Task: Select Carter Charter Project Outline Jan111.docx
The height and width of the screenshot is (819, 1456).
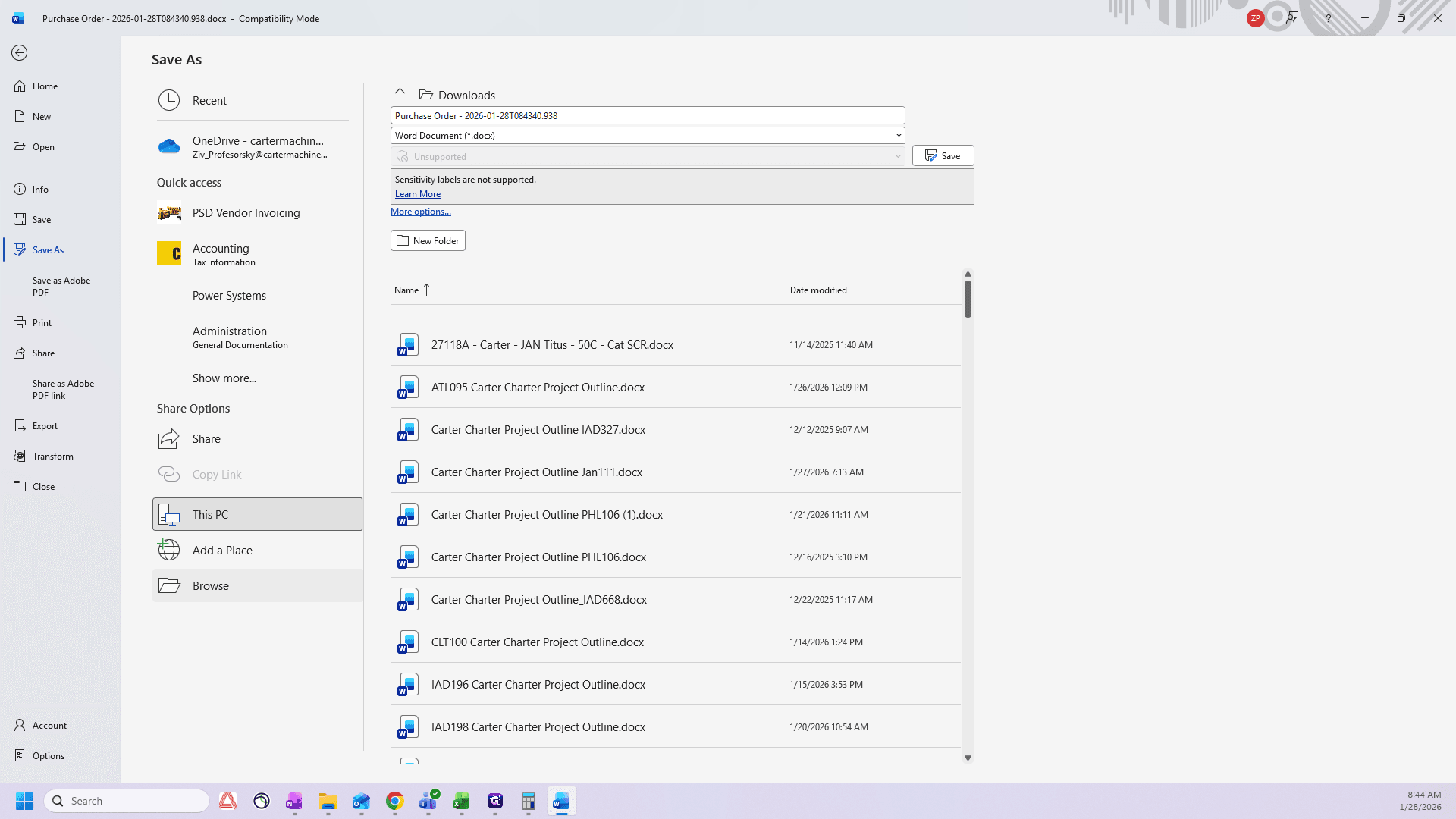Action: [675, 472]
